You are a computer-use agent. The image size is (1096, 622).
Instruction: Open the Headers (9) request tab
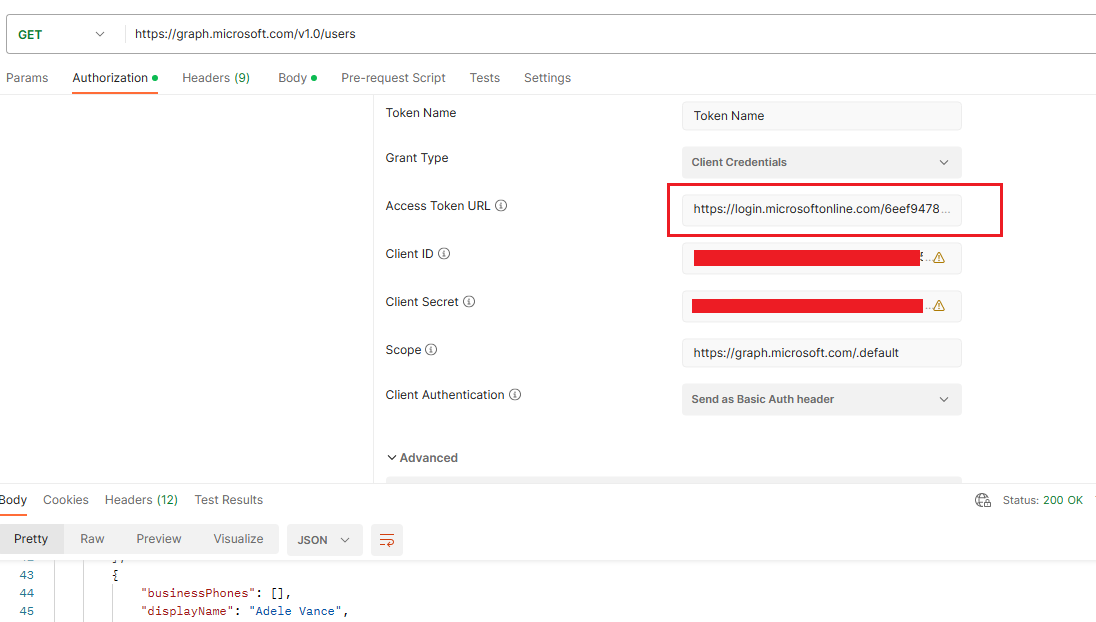click(216, 78)
